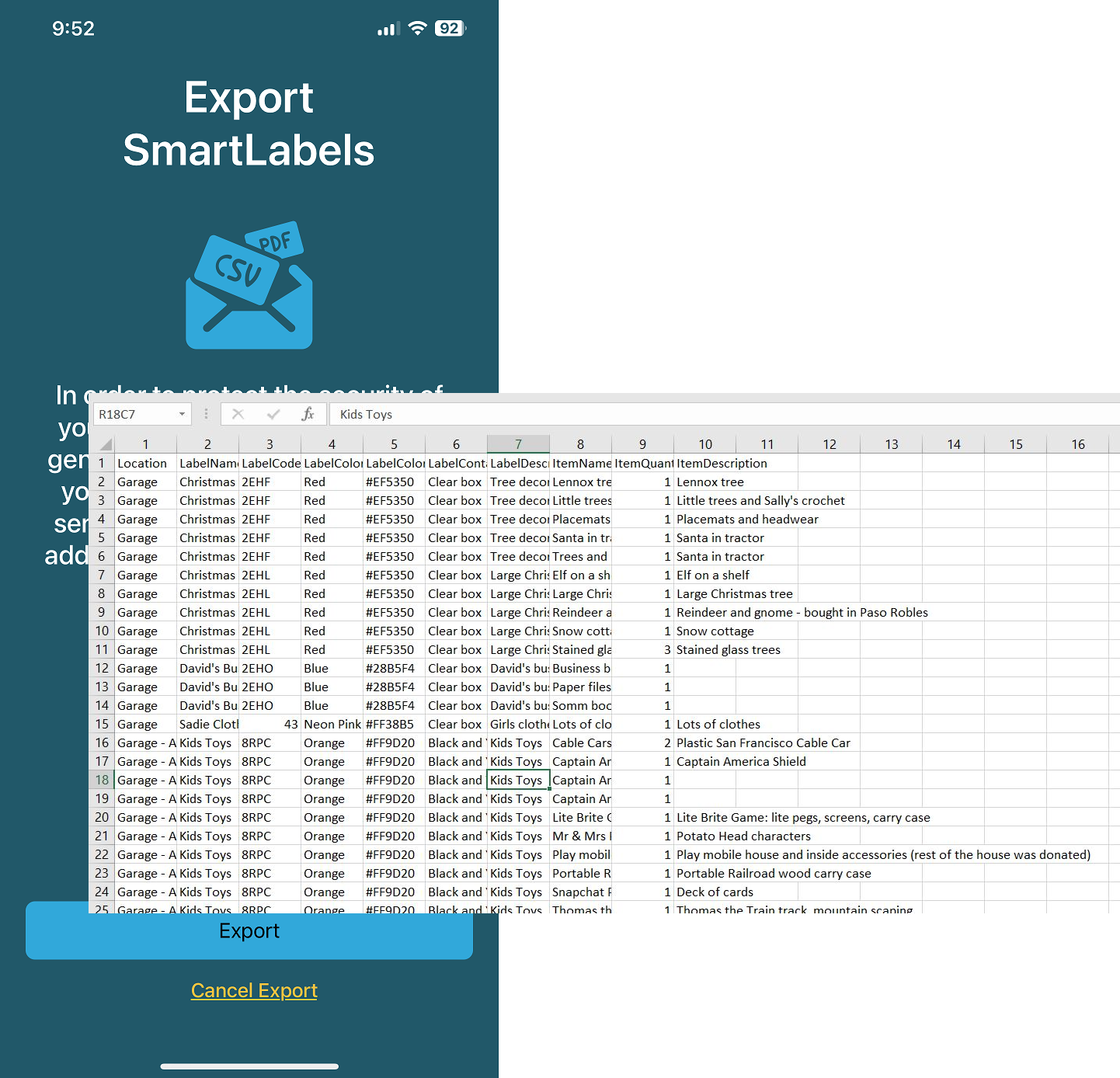The image size is (1120, 1078).
Task: Select row header 18
Action: (x=102, y=780)
